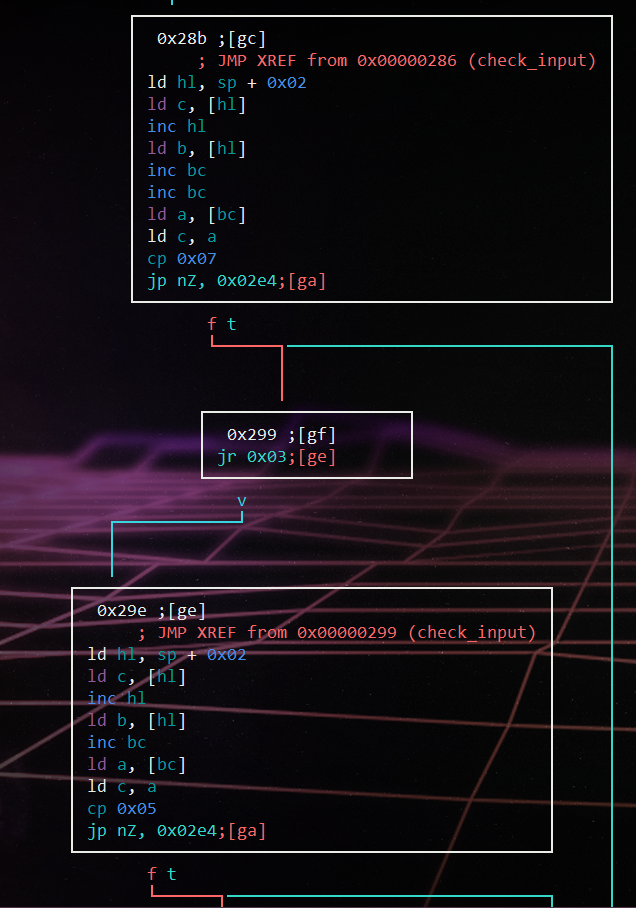Image resolution: width=636 pixels, height=908 pixels.
Task: Select the inc hl line in the 0x29e block
Action: 117,698
